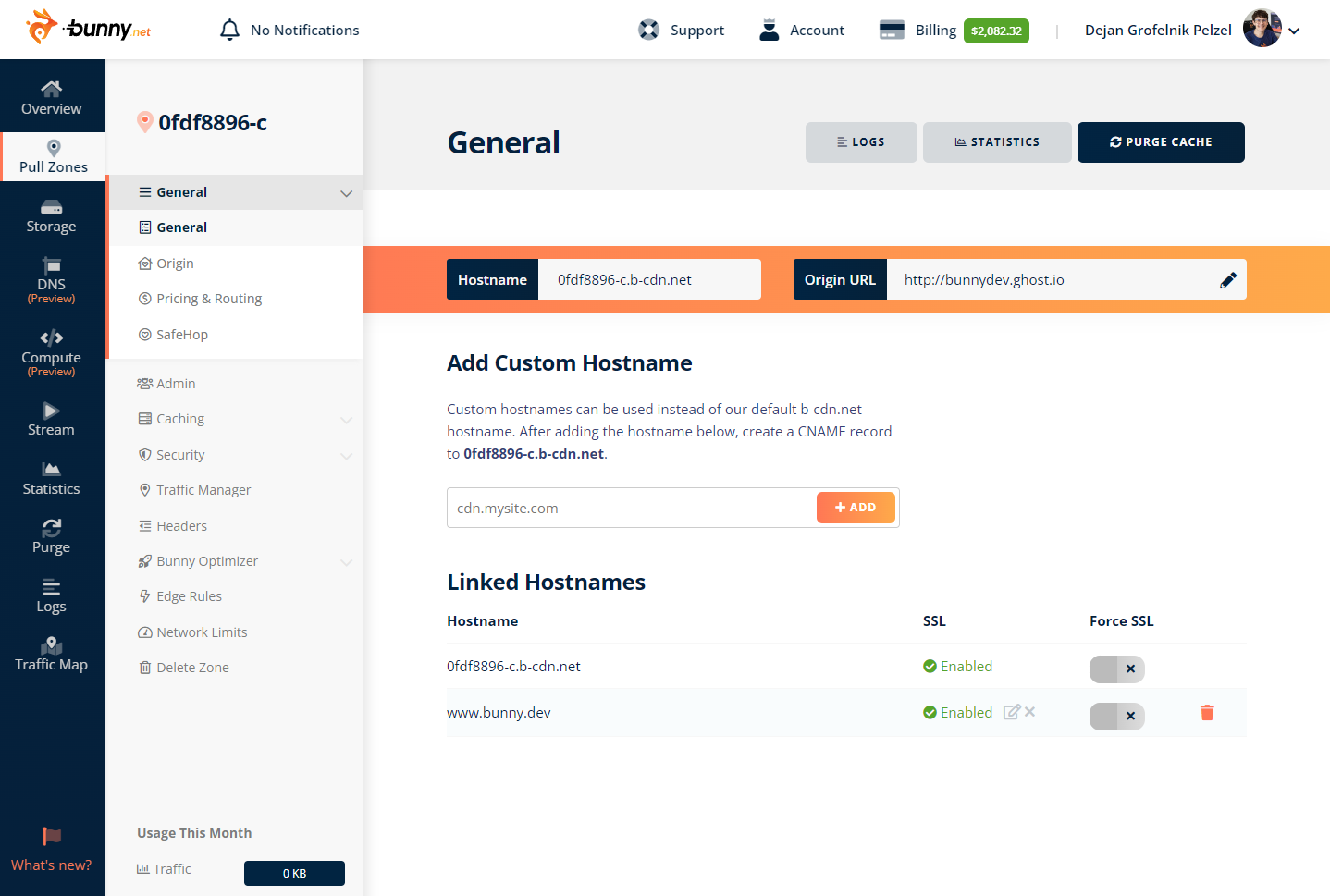The image size is (1330, 896).
Task: Click the No Notifications label
Action: click(305, 30)
